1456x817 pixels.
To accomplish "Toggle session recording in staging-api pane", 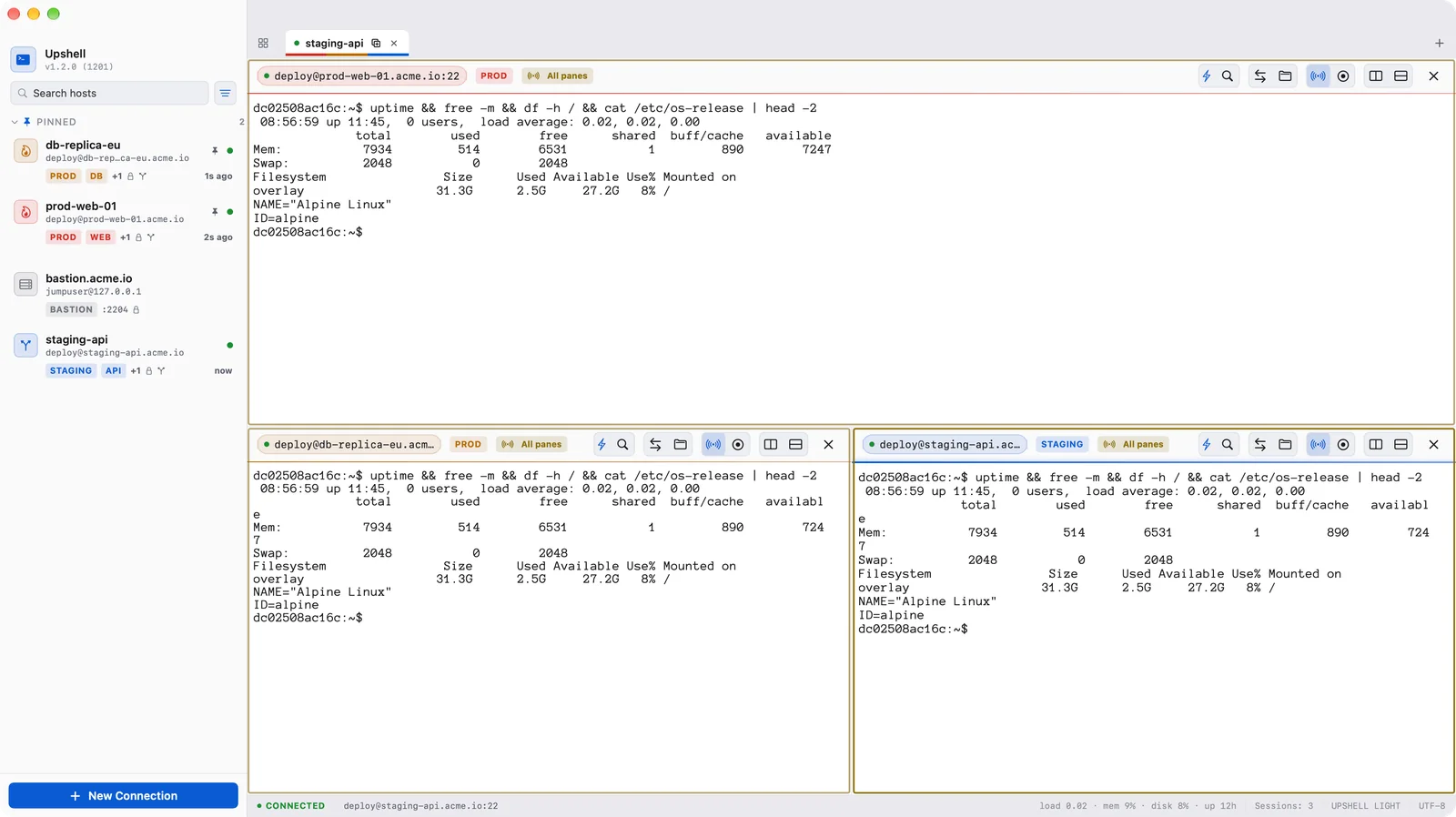I will [1343, 445].
